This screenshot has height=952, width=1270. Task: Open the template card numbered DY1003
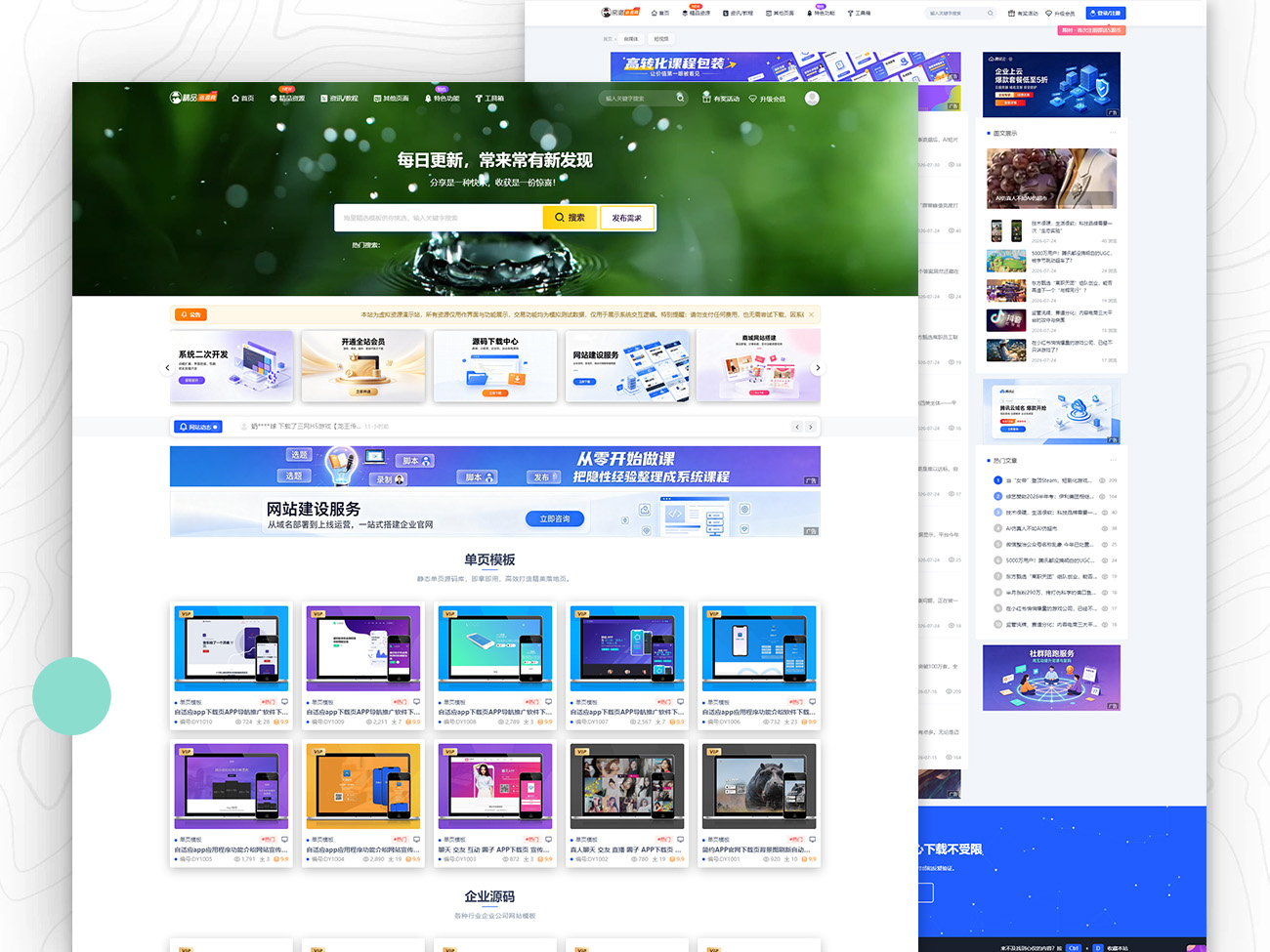(495, 804)
